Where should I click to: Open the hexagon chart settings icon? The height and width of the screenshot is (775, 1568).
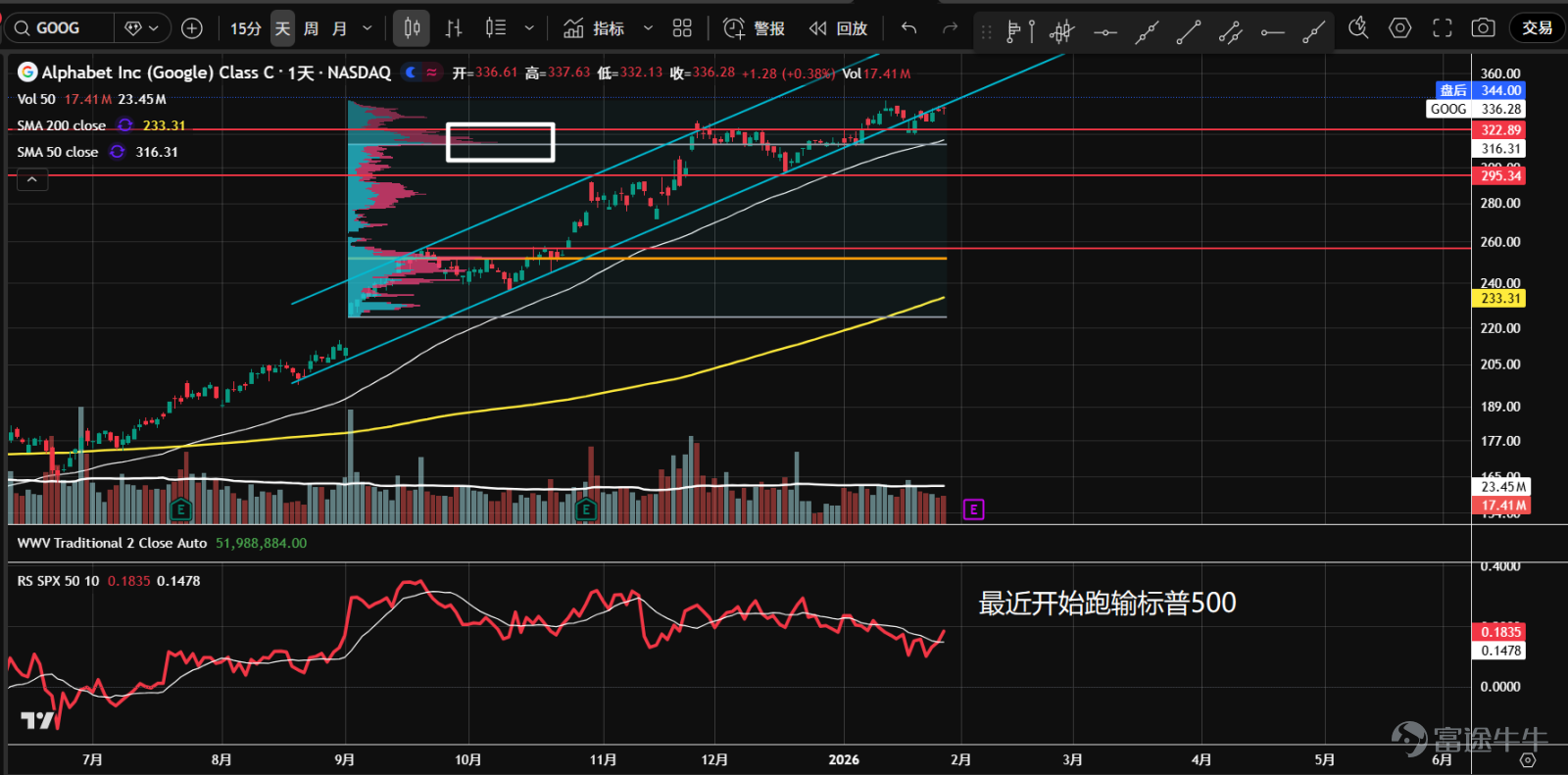coord(1400,28)
